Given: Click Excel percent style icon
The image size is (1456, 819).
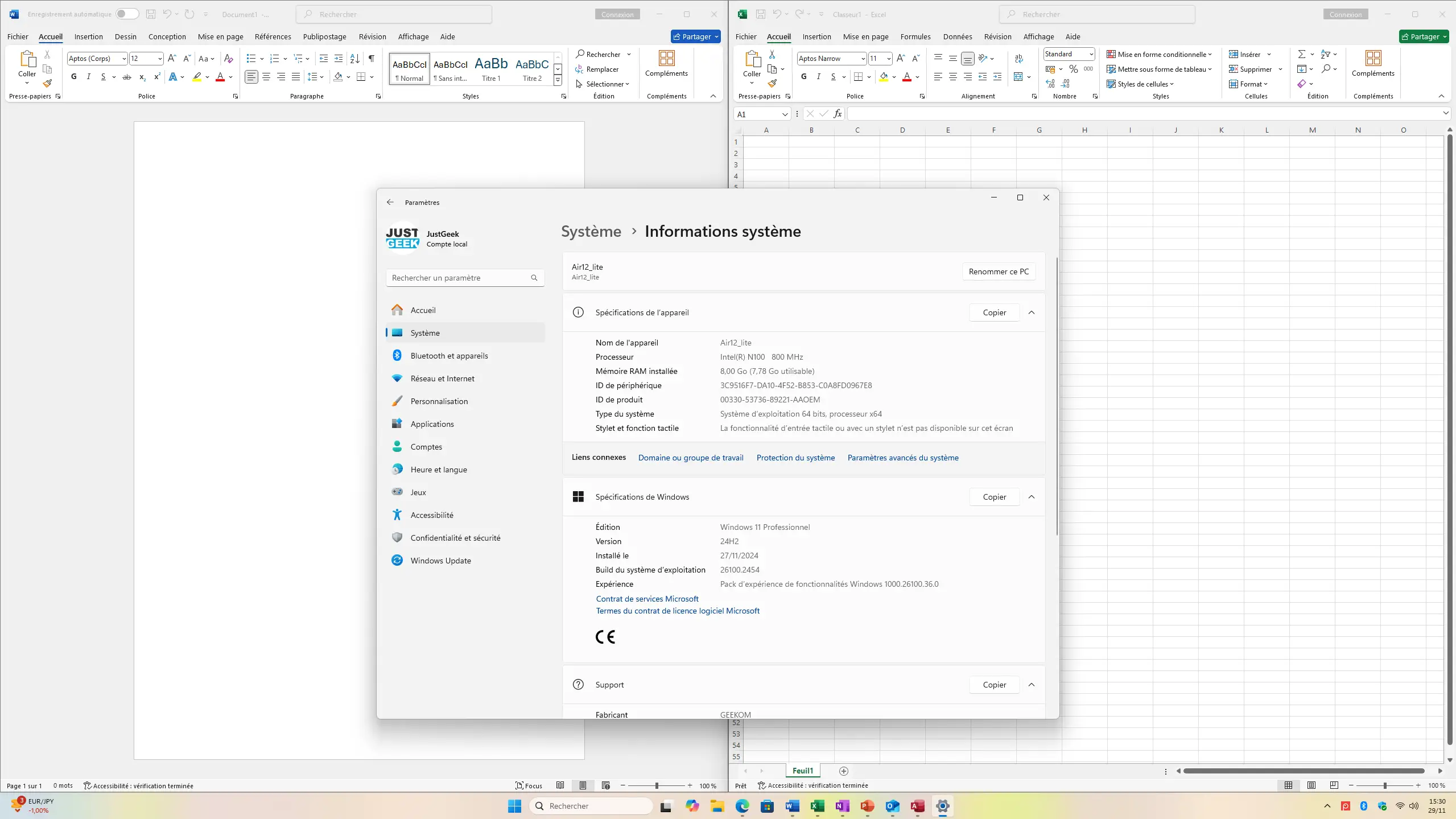Looking at the screenshot, I should pyautogui.click(x=1073, y=69).
